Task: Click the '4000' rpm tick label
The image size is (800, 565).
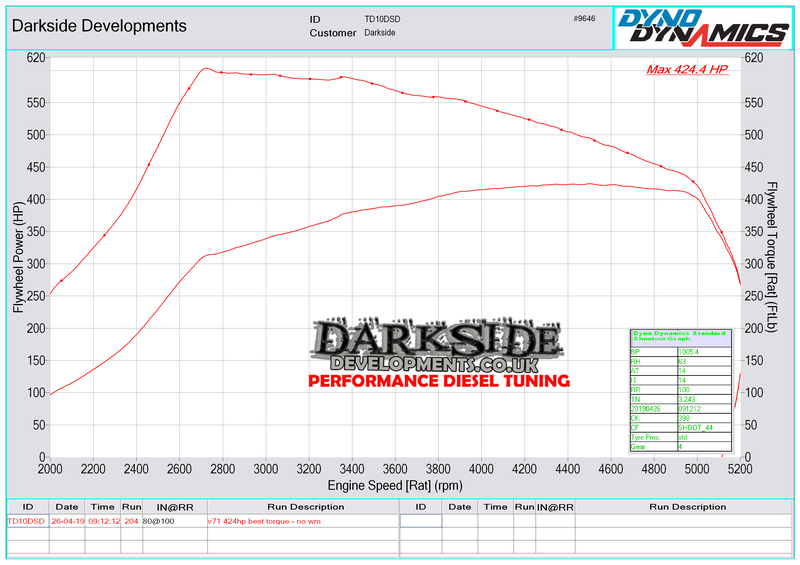Action: click(481, 469)
